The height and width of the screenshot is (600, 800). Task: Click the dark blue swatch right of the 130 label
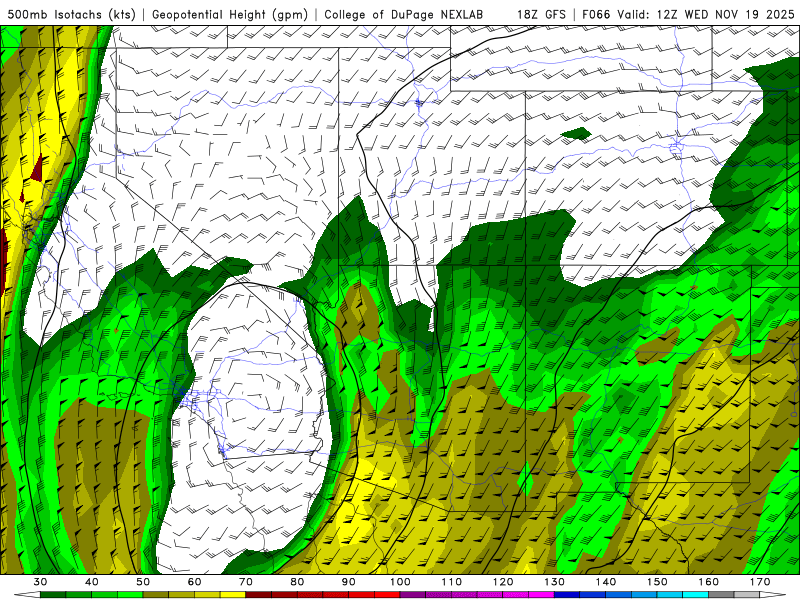click(x=567, y=595)
